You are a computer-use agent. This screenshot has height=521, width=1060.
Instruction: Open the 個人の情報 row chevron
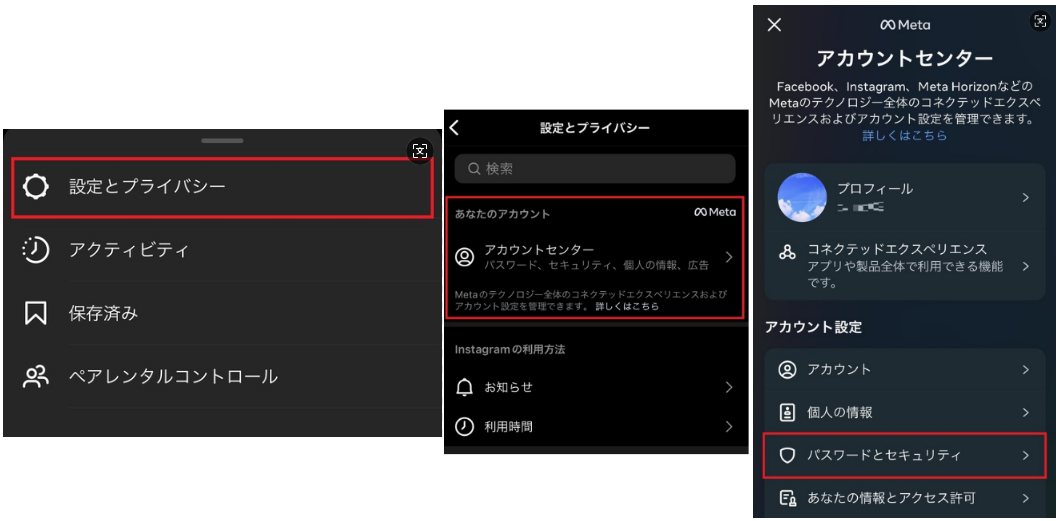click(x=1026, y=413)
